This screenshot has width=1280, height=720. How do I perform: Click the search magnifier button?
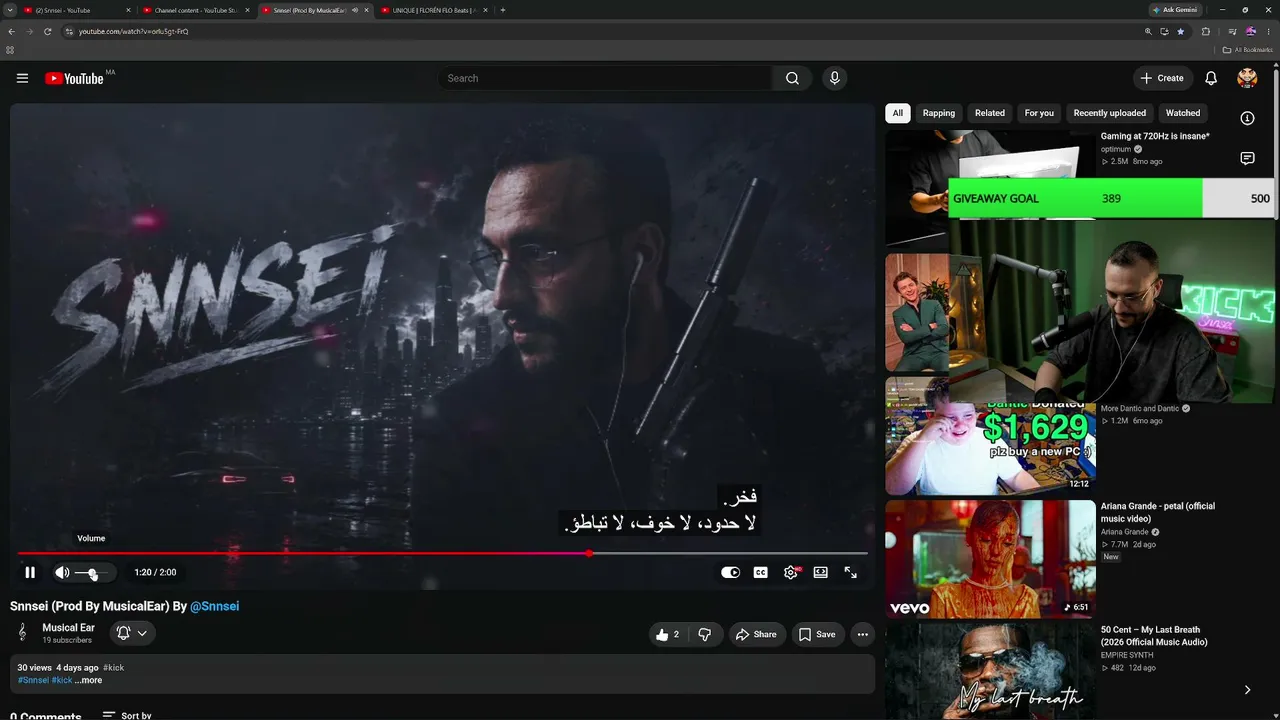[x=792, y=78]
